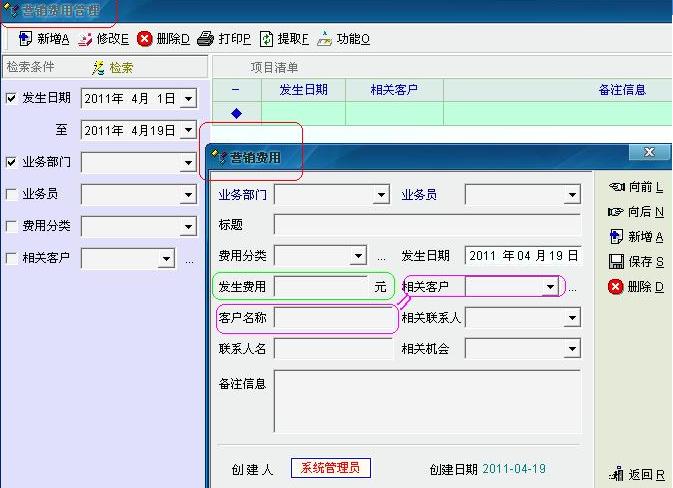The width and height of the screenshot is (673, 488).
Task: Click the 检索 search icon
Action: click(98, 68)
